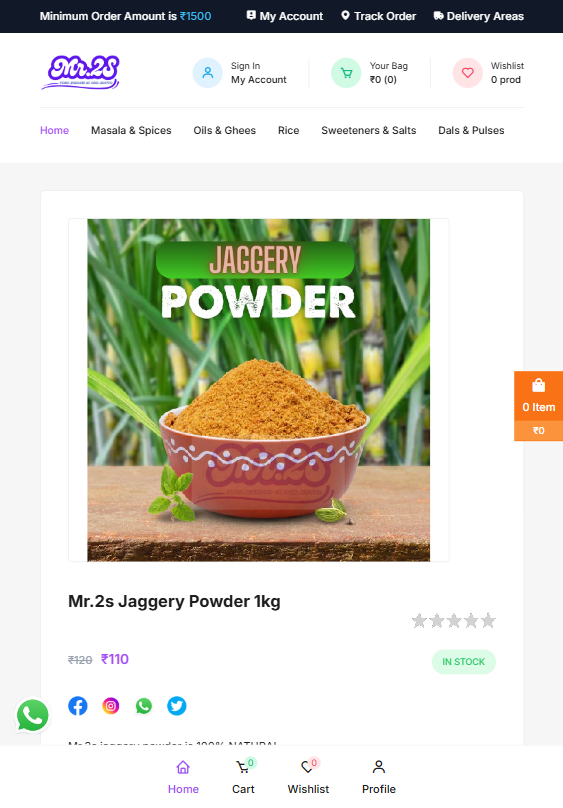
Task: Open the orange 0 Item bag widget
Action: 538,406
